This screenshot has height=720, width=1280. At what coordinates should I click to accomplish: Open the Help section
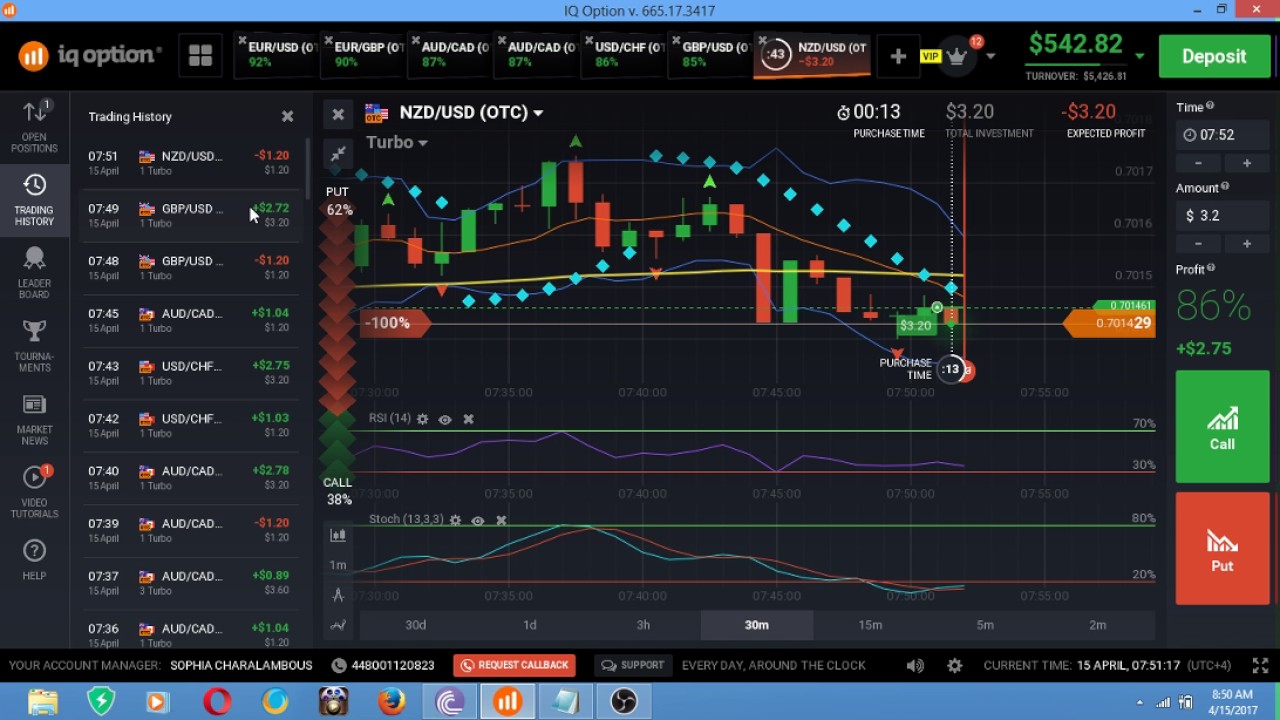pos(34,560)
